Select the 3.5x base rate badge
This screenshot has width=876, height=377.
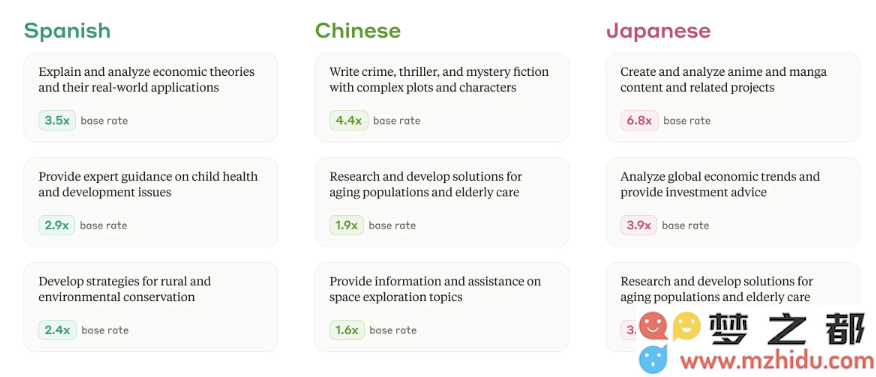click(57, 121)
